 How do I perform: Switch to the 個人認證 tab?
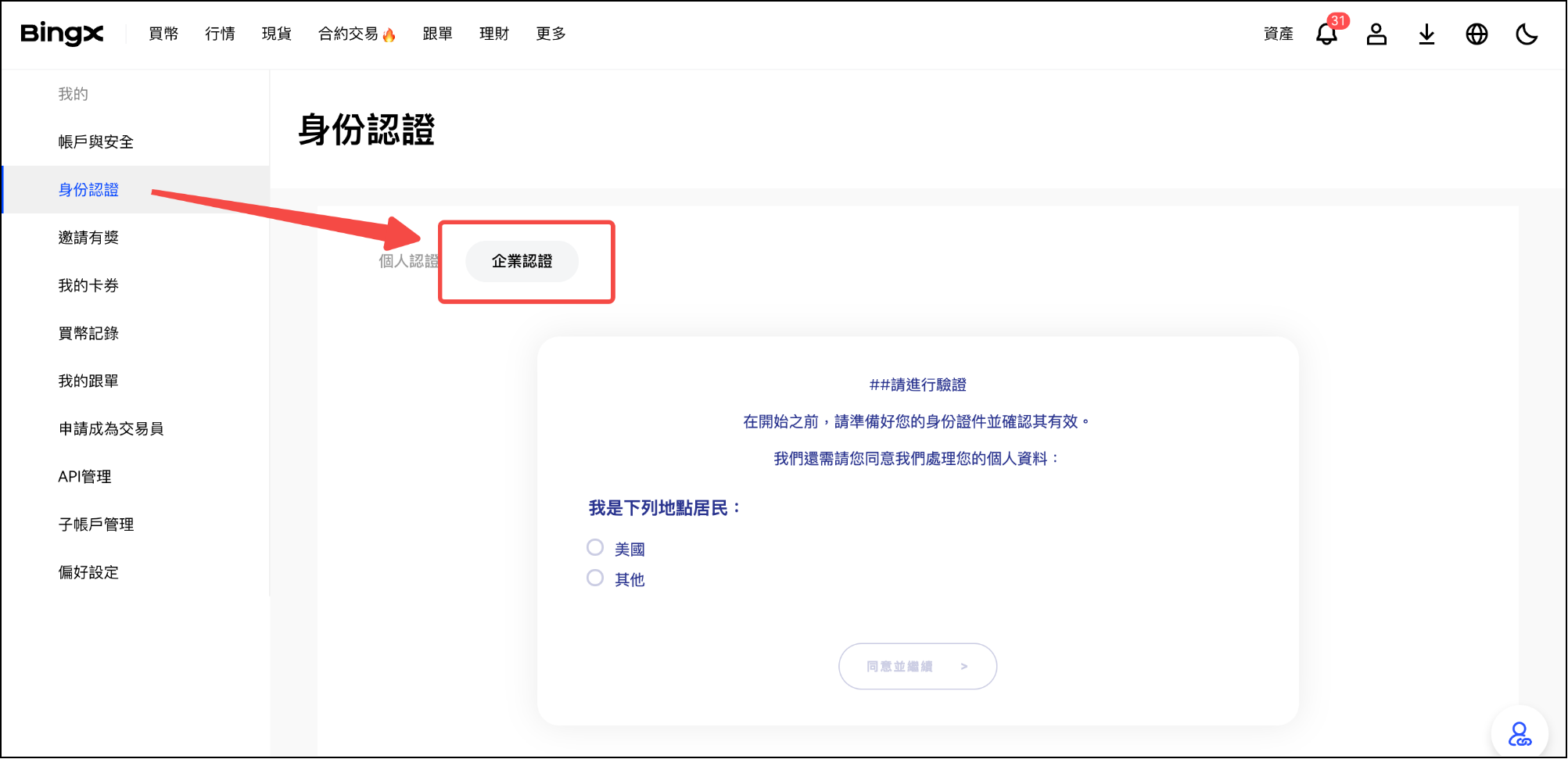(407, 261)
